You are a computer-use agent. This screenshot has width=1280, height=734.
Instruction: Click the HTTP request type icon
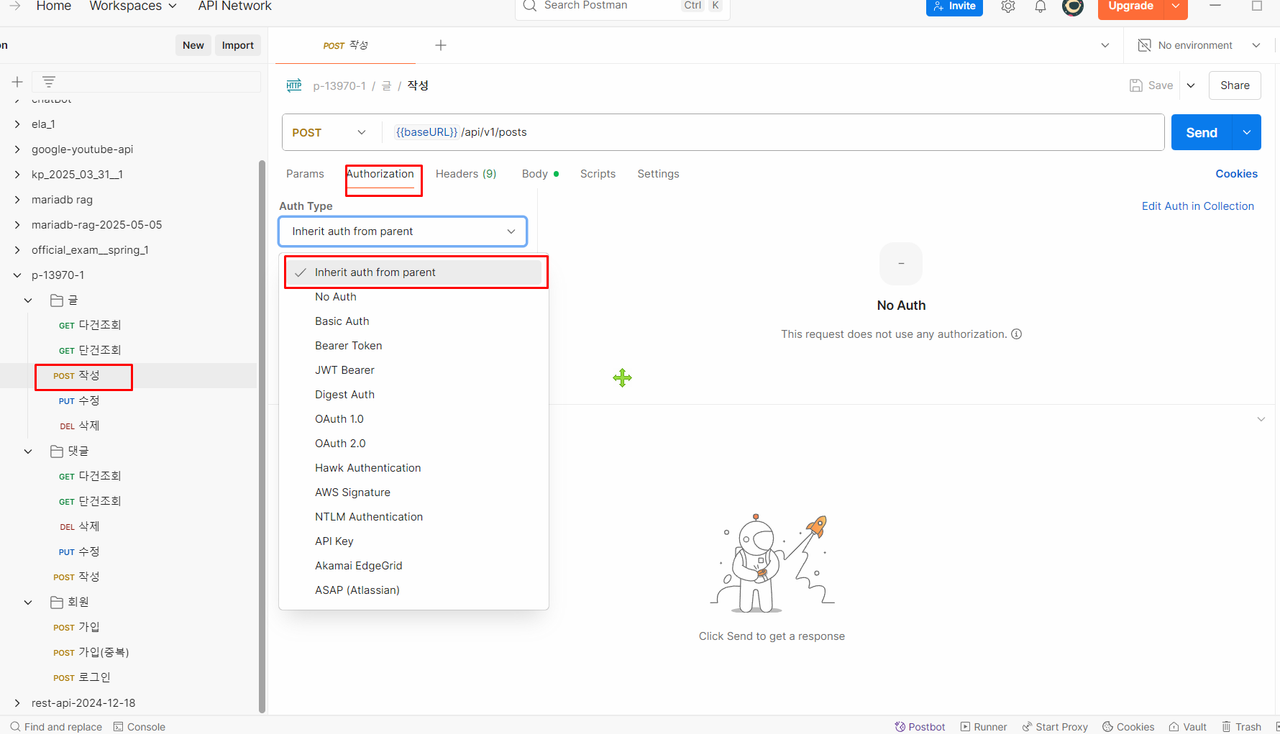[294, 86]
